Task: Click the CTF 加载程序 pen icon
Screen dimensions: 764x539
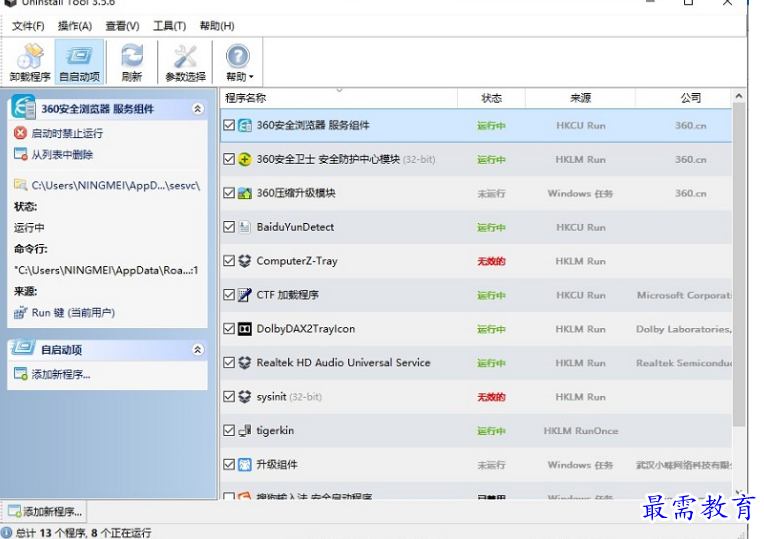Action: 245,295
